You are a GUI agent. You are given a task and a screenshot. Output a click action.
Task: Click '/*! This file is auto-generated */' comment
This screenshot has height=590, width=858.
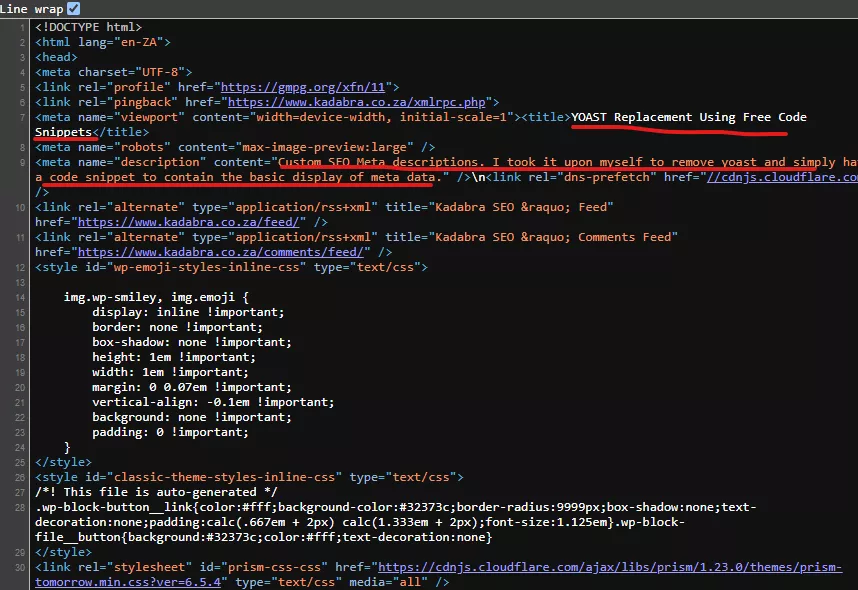click(x=156, y=492)
